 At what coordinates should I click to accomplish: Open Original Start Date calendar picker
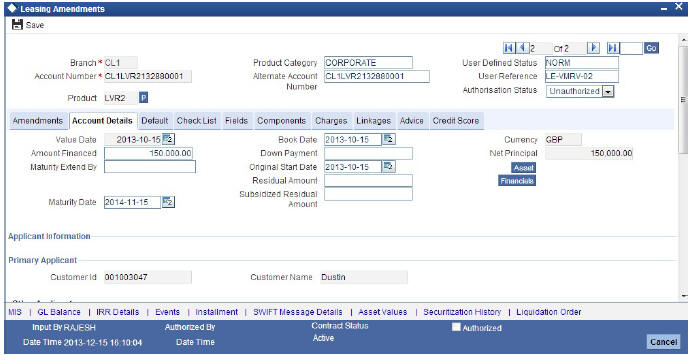click(x=389, y=166)
